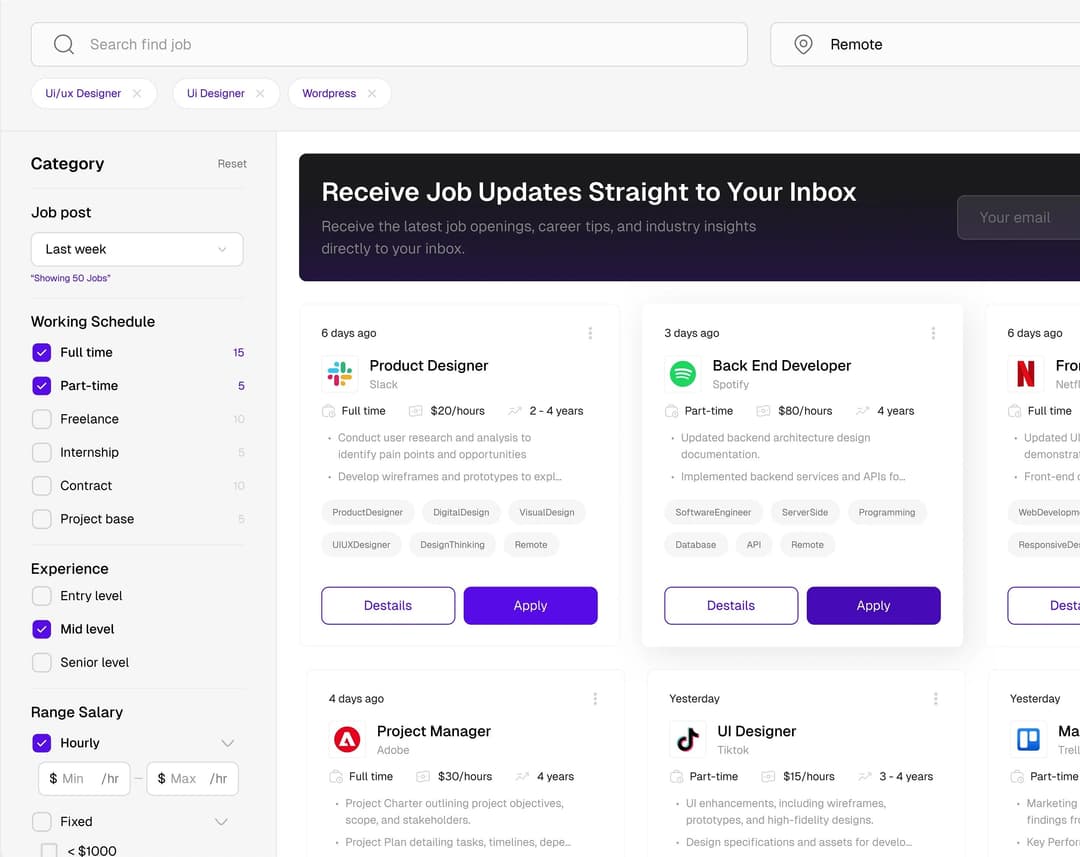Uncheck the Full time checkbox
This screenshot has height=857, width=1080.
(x=42, y=353)
